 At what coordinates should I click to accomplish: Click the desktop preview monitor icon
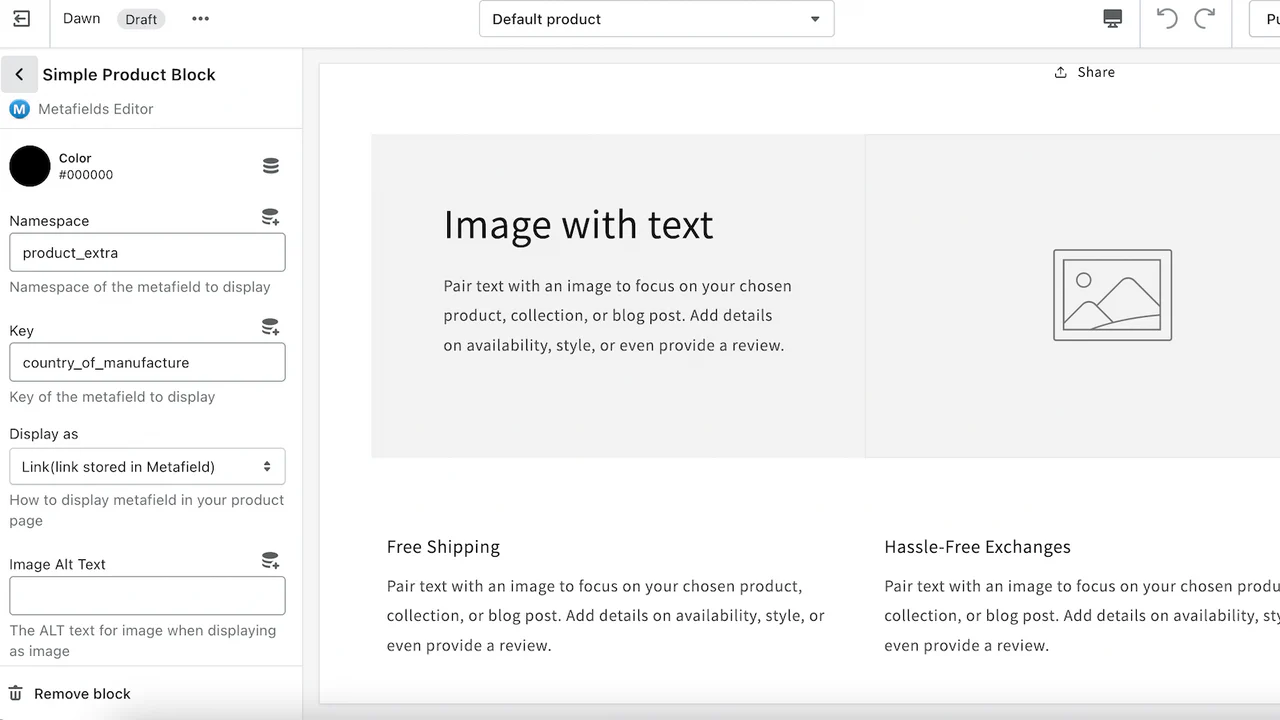coord(1112,19)
